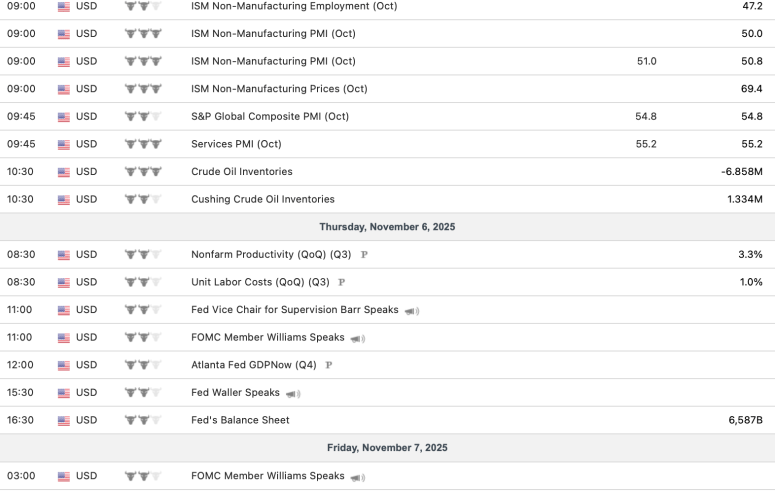Click the -6.858M crude oil previous value

(x=741, y=172)
